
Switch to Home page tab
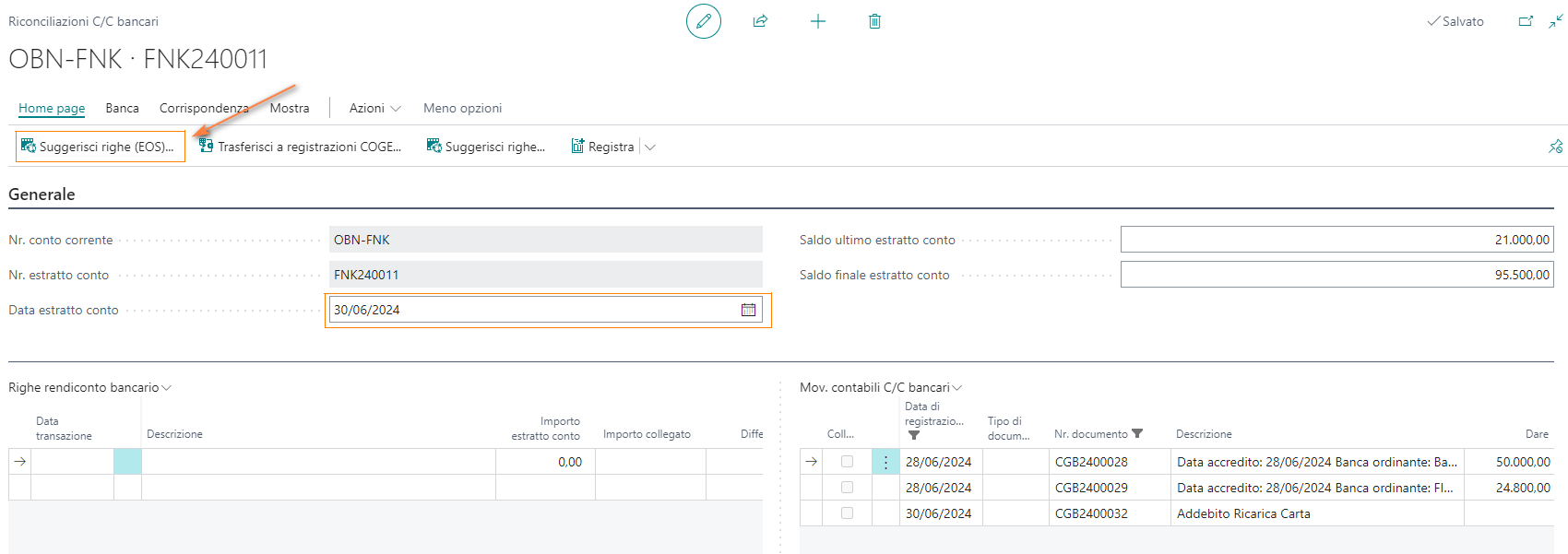click(52, 108)
